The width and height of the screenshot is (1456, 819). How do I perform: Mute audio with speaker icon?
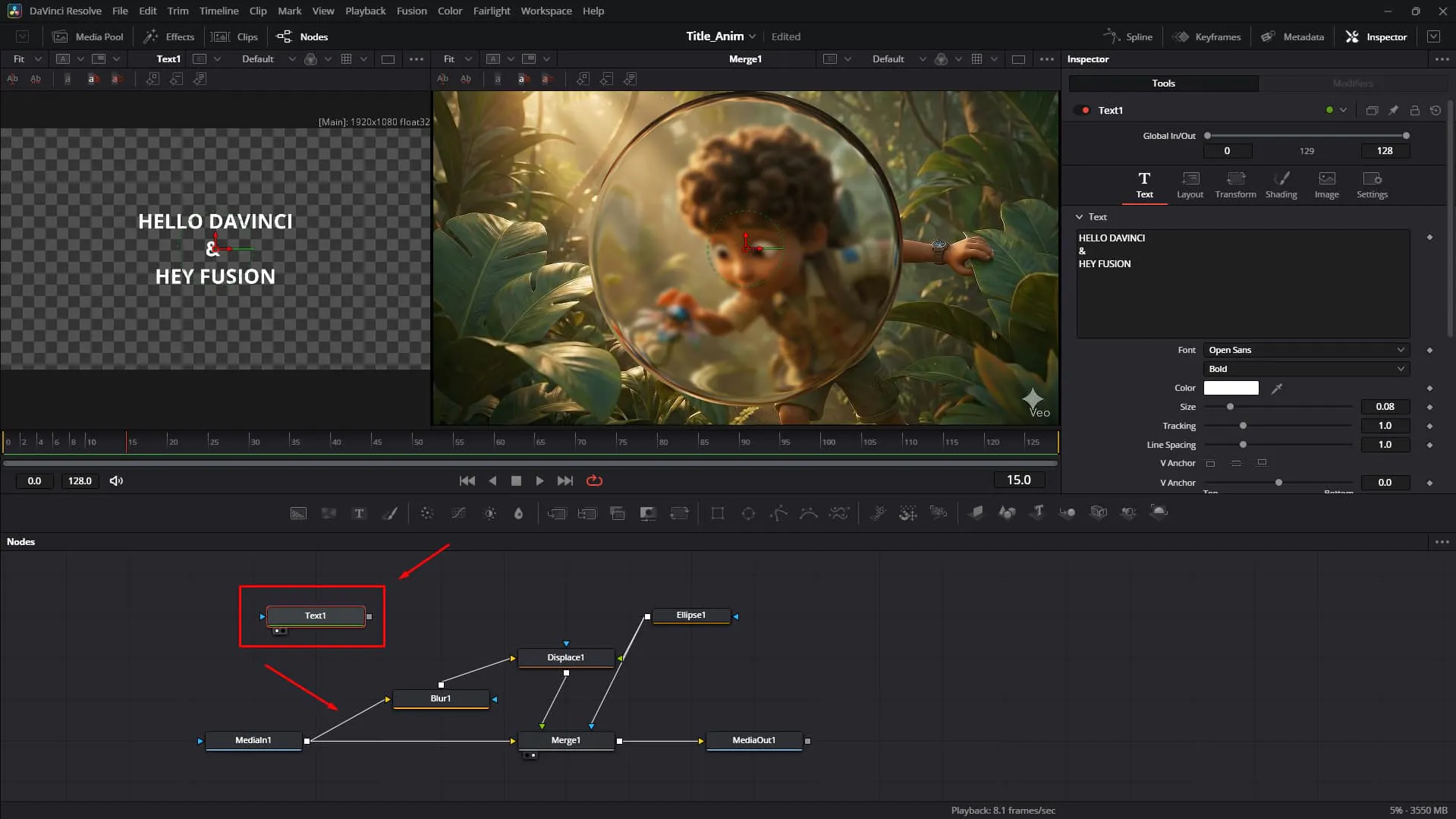(116, 480)
